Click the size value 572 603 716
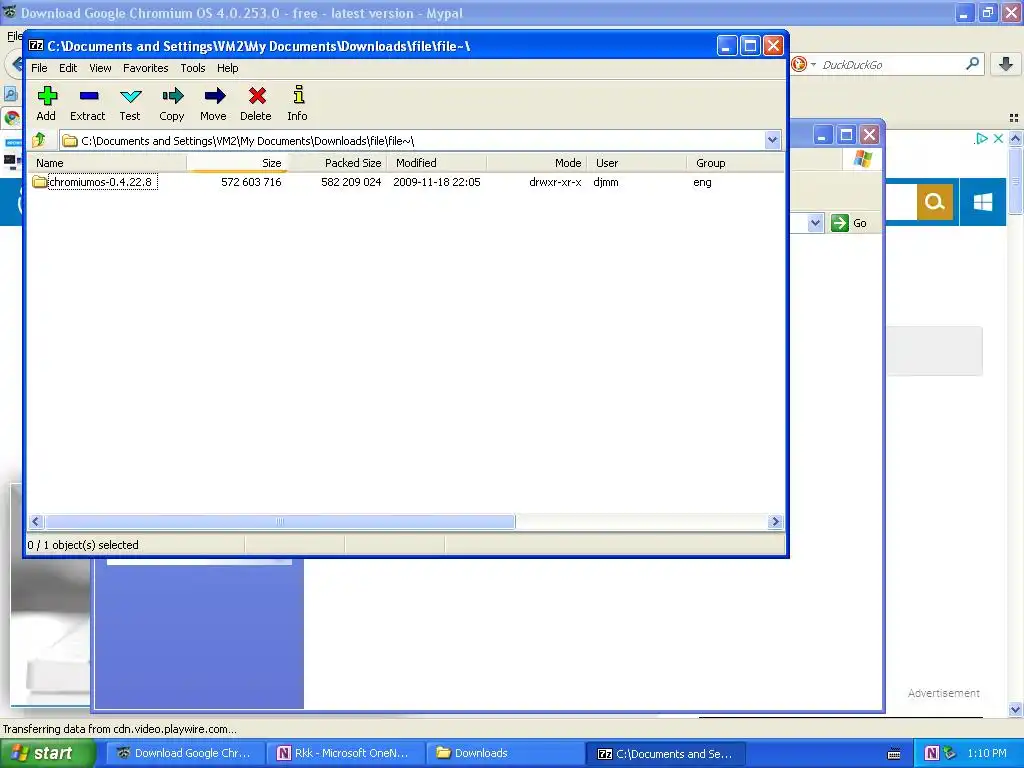The image size is (1024, 768). (251, 182)
